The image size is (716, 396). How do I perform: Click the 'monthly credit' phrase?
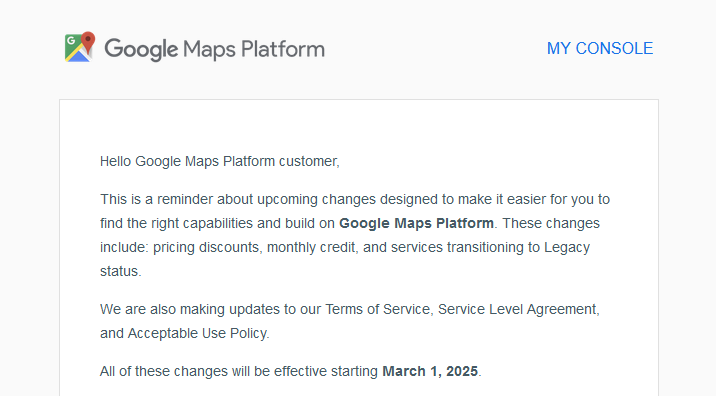pos(311,248)
